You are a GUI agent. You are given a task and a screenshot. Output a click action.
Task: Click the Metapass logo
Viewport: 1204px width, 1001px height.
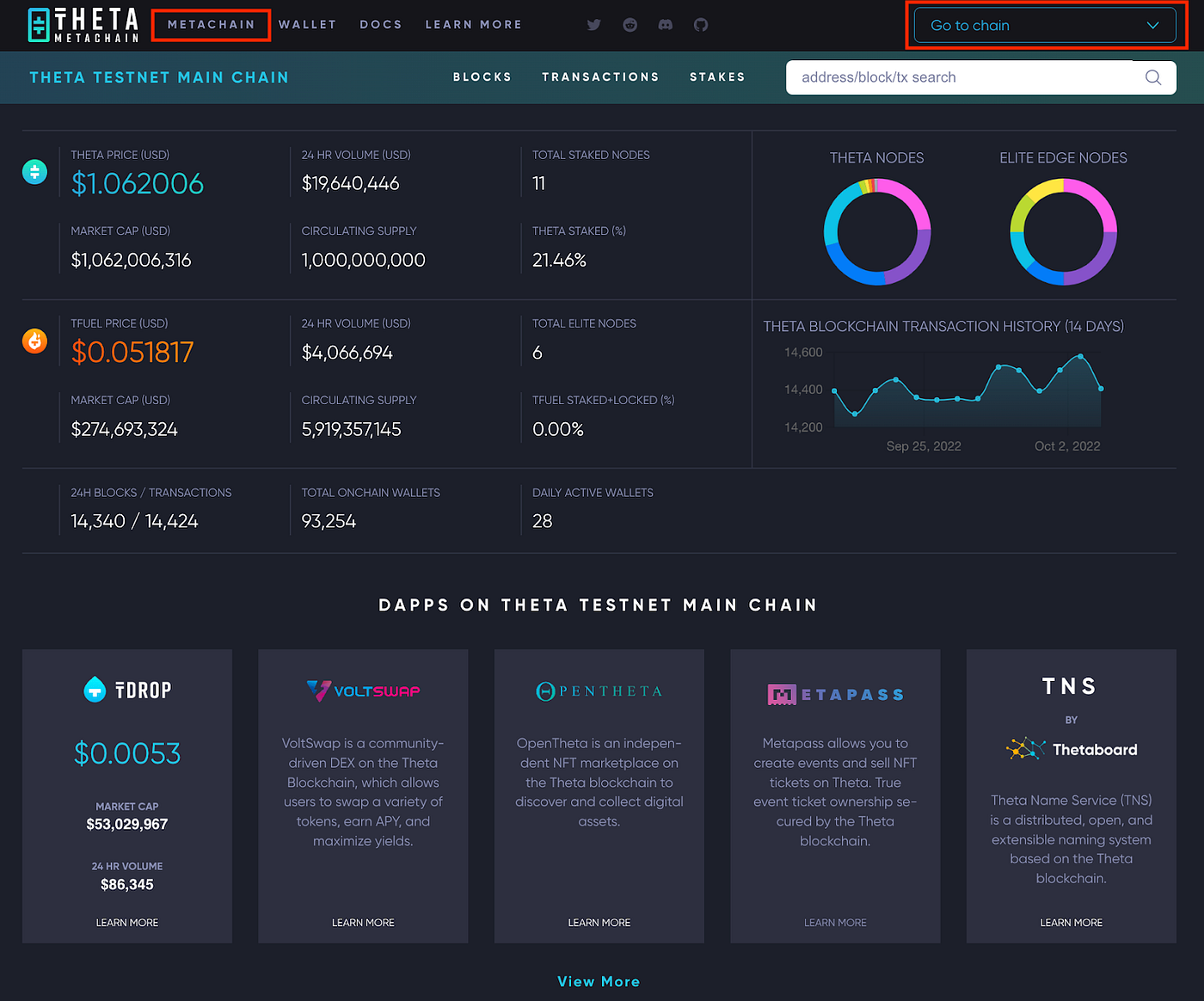point(835,694)
